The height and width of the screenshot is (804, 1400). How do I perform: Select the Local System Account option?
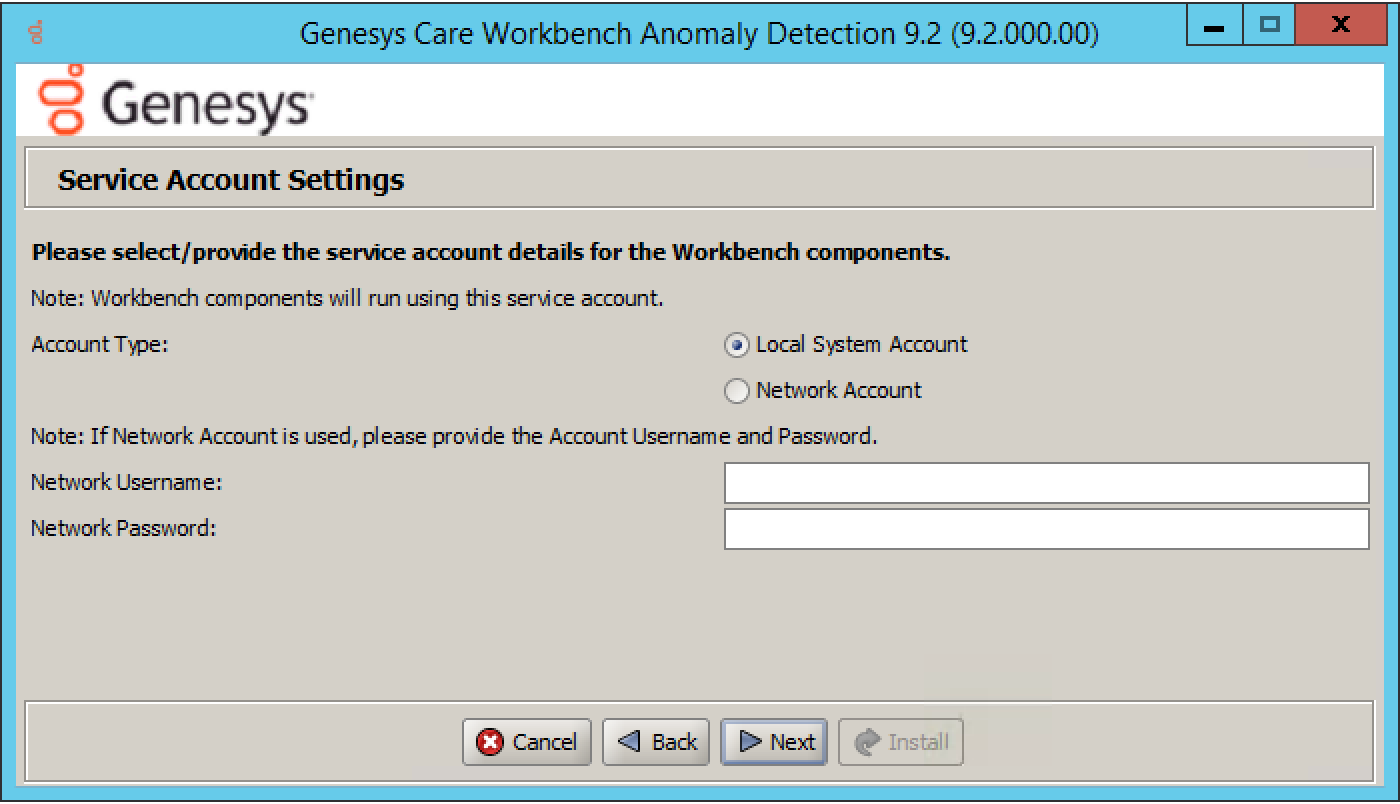(737, 345)
